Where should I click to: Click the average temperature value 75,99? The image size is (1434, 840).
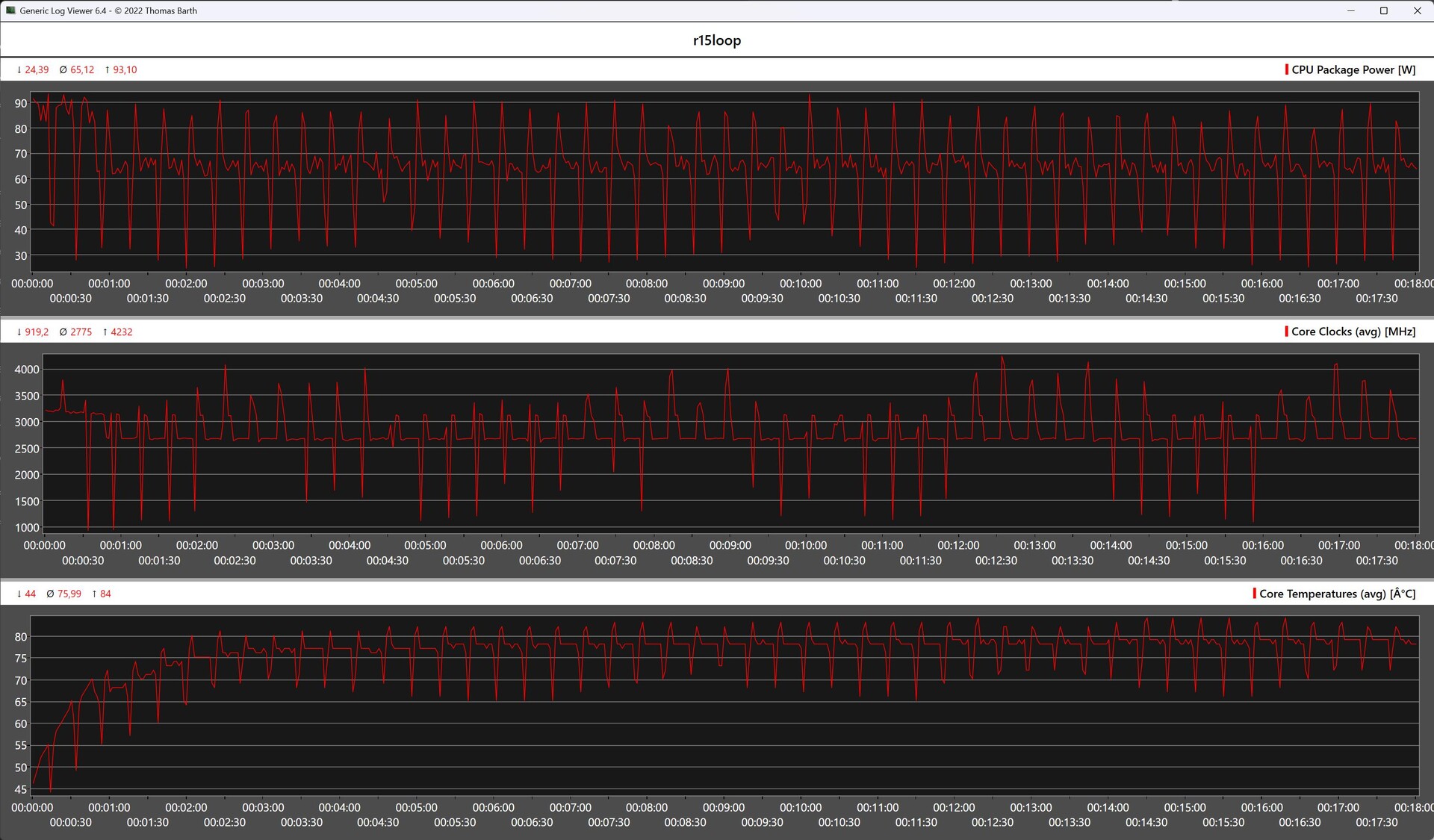(x=69, y=594)
